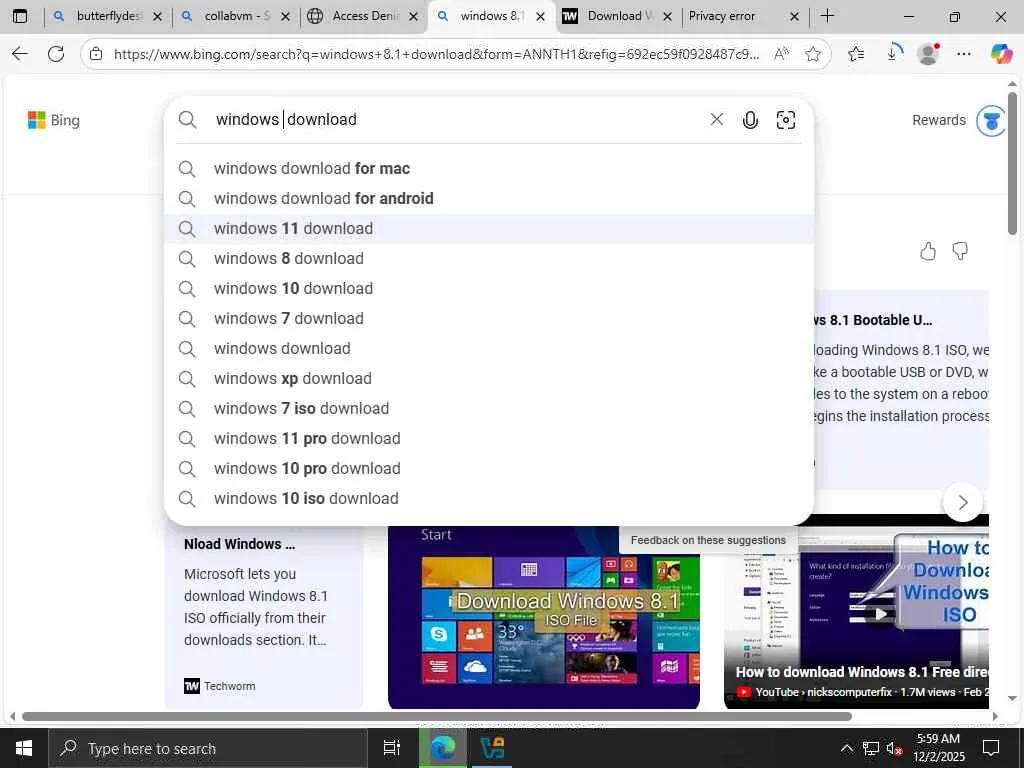Click Feedback on these suggestions

[708, 540]
